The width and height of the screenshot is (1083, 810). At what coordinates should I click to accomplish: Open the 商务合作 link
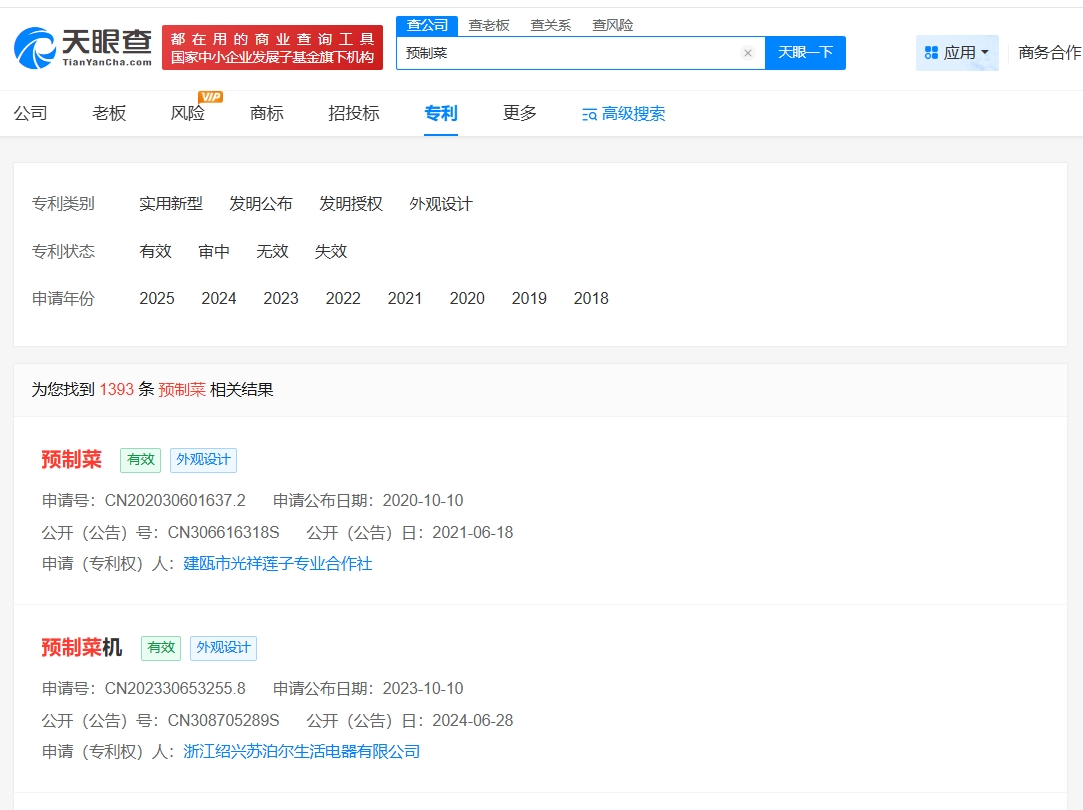1049,53
